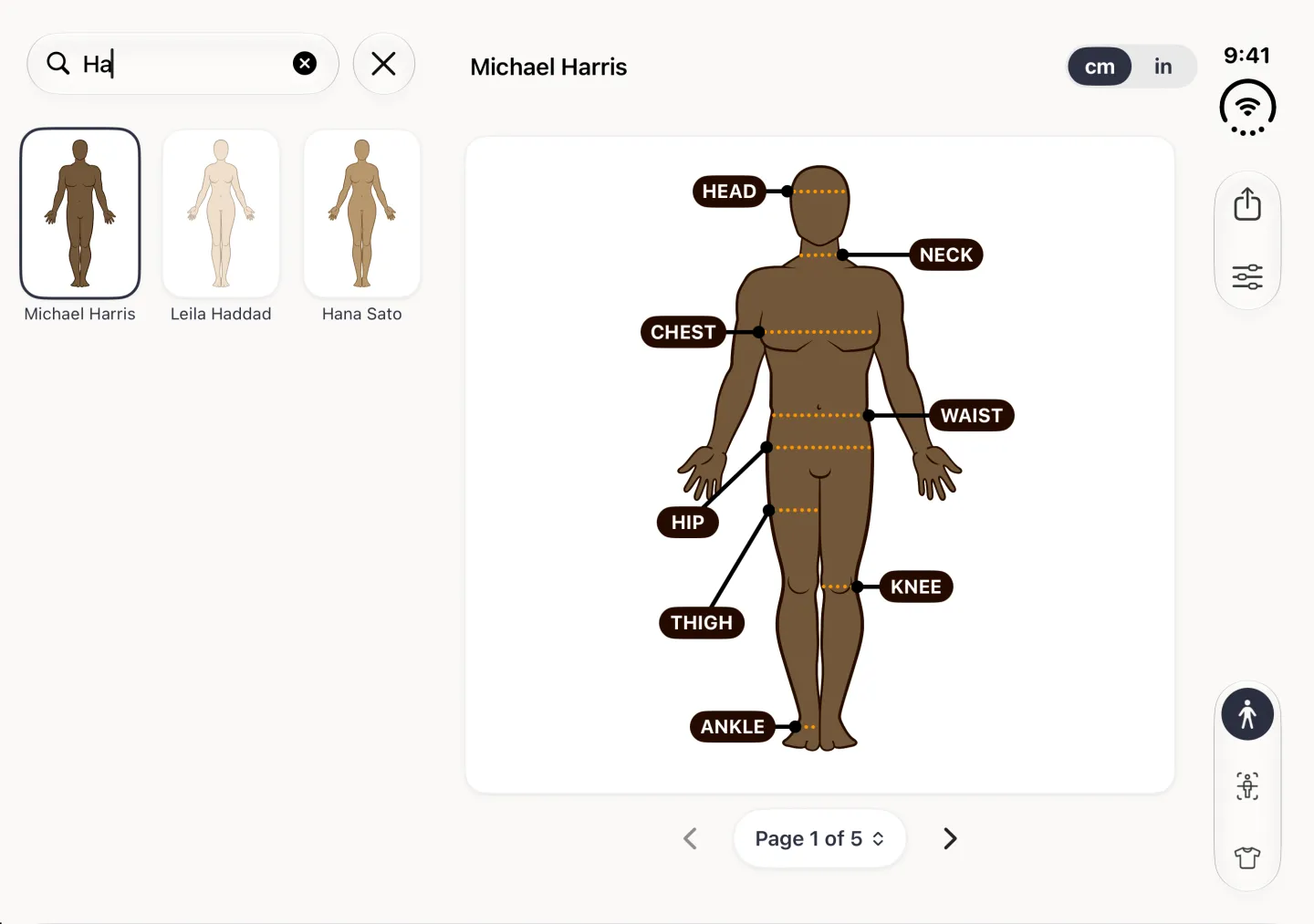Select the standing body view icon
1314x924 pixels.
1247,713
